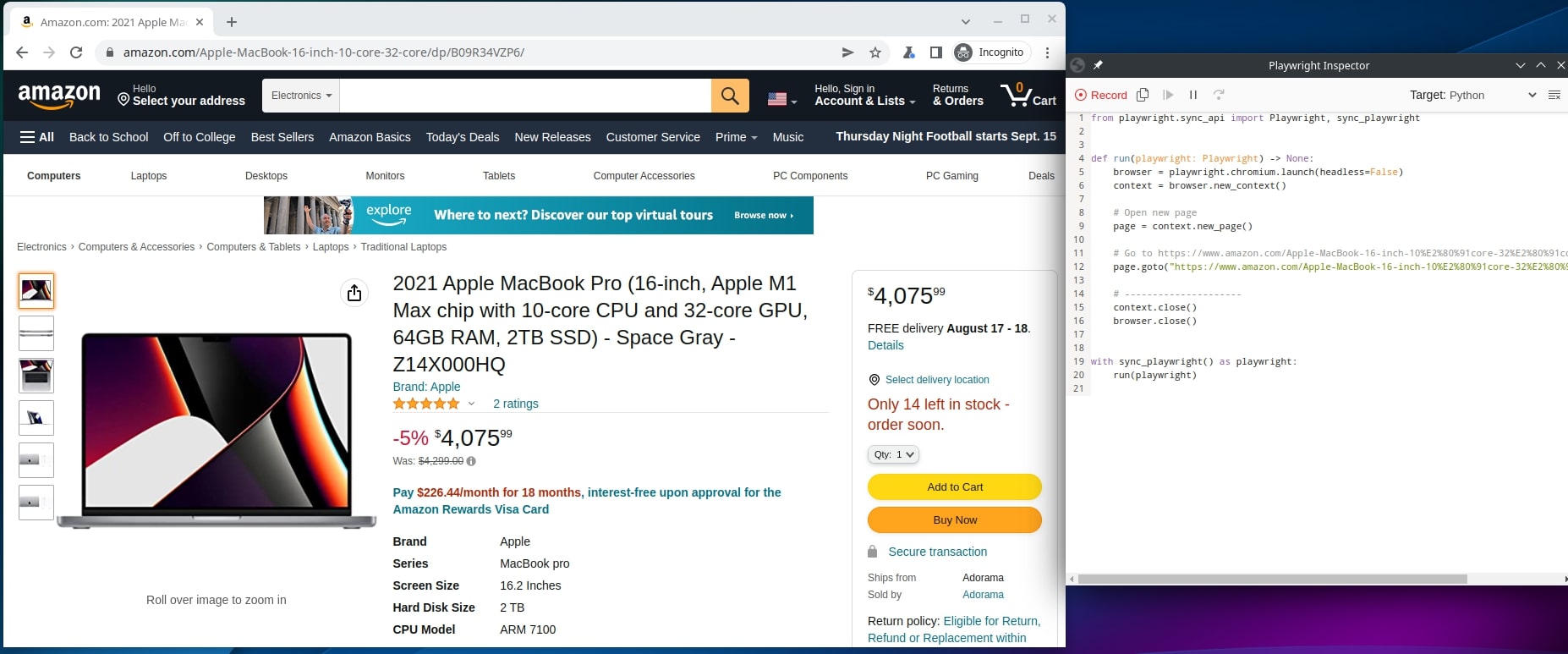Click the site lock icon in address bar
This screenshot has width=1568, height=654.
pyautogui.click(x=109, y=52)
